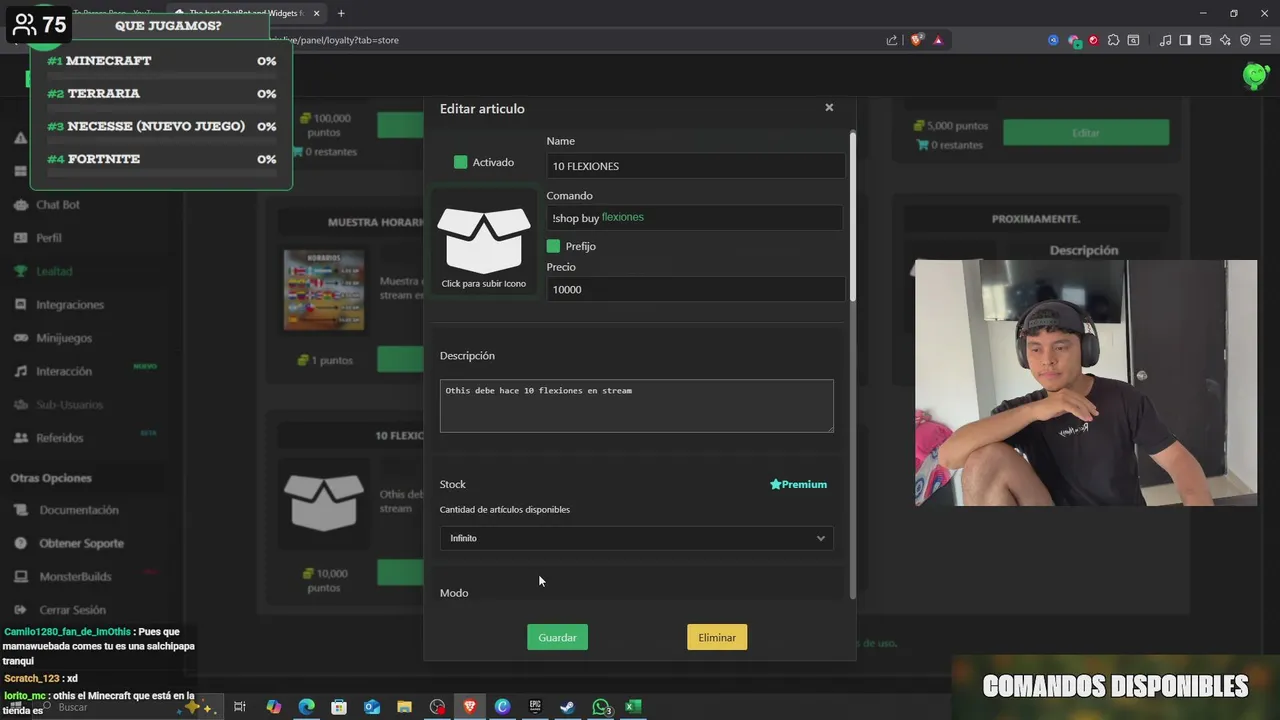Click the yellow Eliminar button
The image size is (1280, 720).
click(x=717, y=637)
